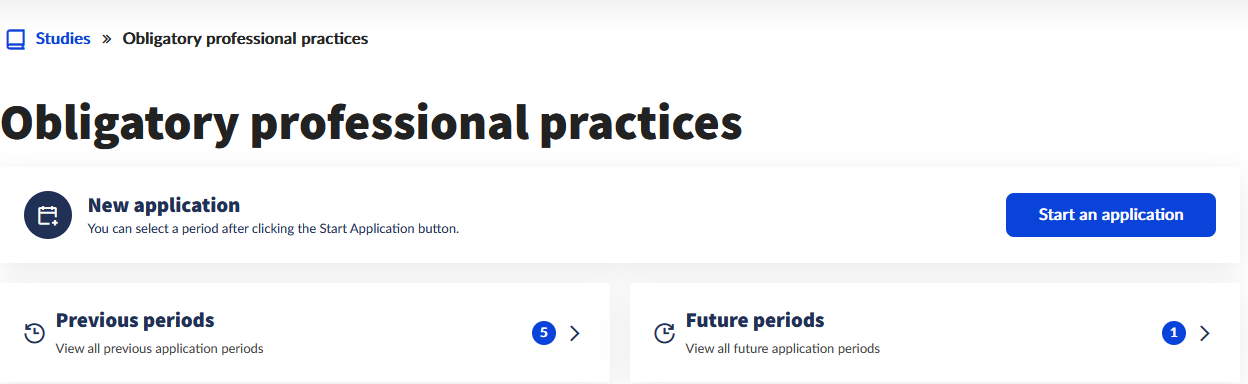Screen dimensions: 1248x384
Task: Click the book icon in the breadcrumb
Action: point(15,40)
